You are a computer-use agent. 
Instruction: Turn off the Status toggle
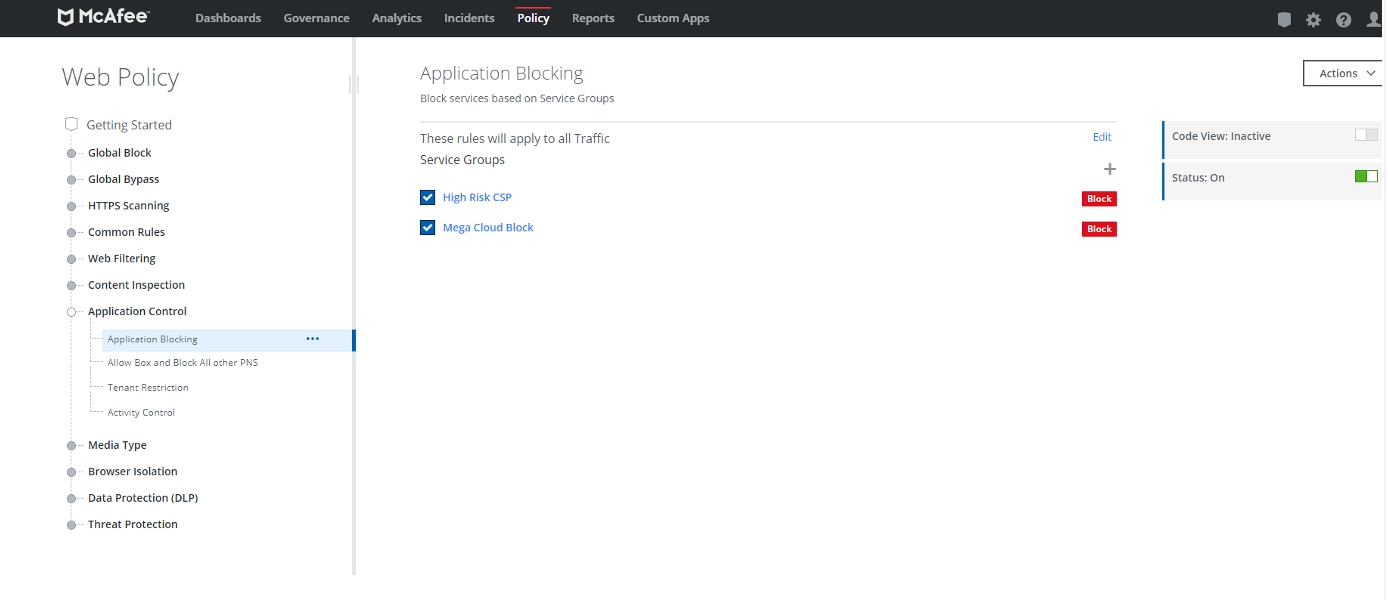pos(1366,177)
